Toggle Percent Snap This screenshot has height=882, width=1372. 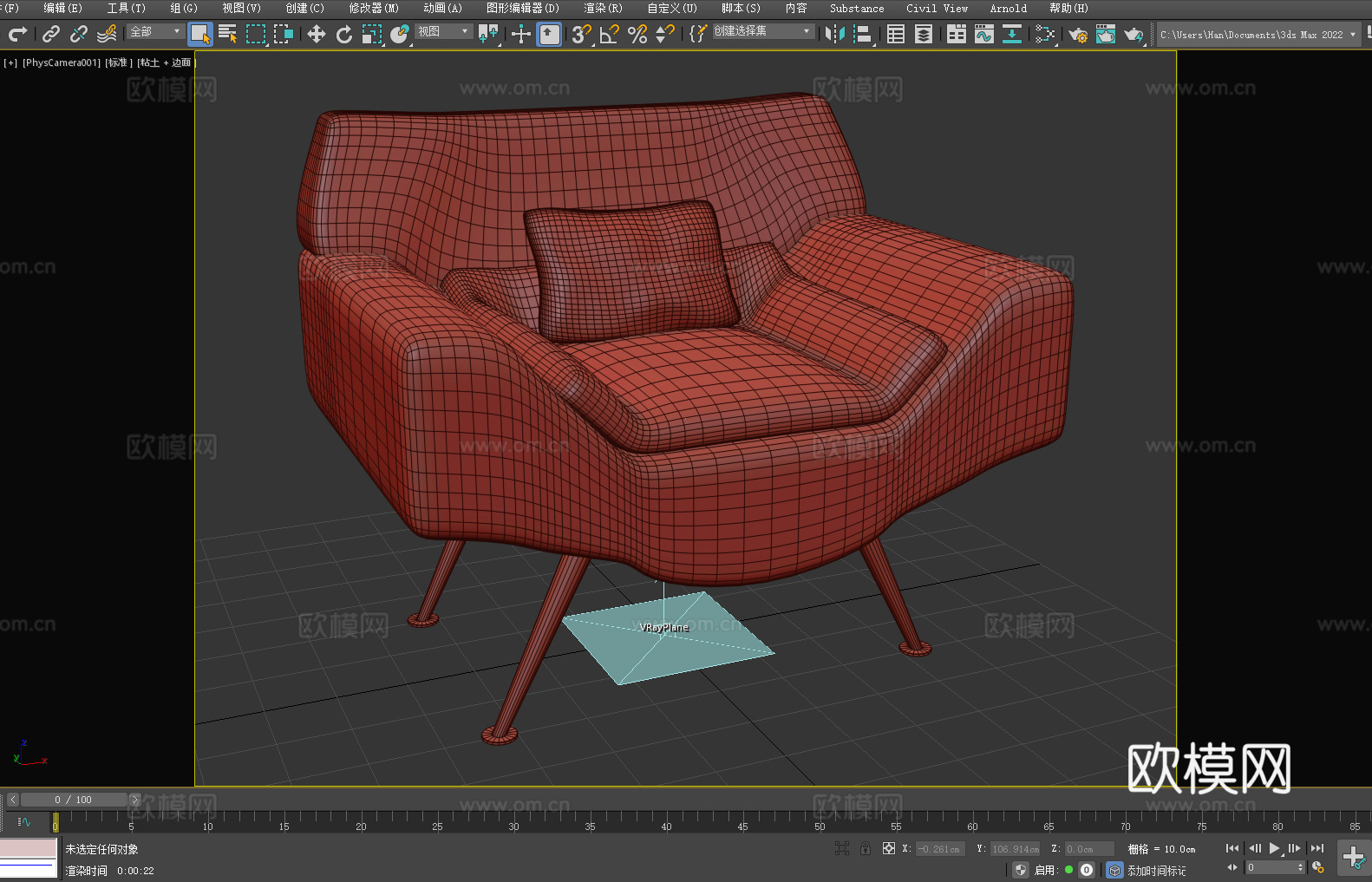pos(637,35)
